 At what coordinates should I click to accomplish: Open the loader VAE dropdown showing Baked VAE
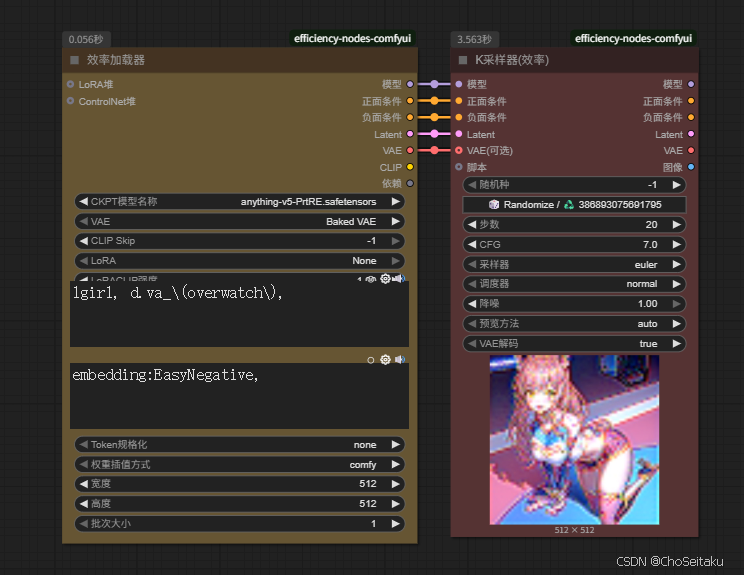tap(240, 222)
